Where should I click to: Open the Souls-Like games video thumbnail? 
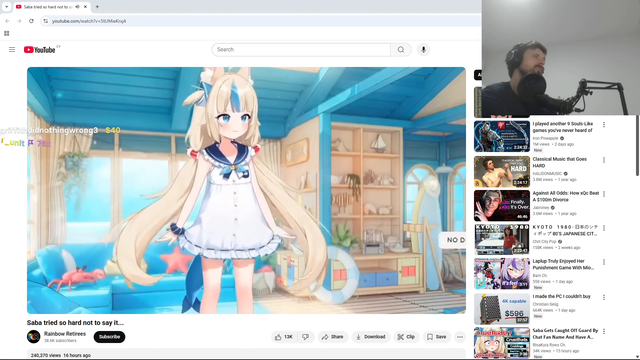(x=502, y=136)
